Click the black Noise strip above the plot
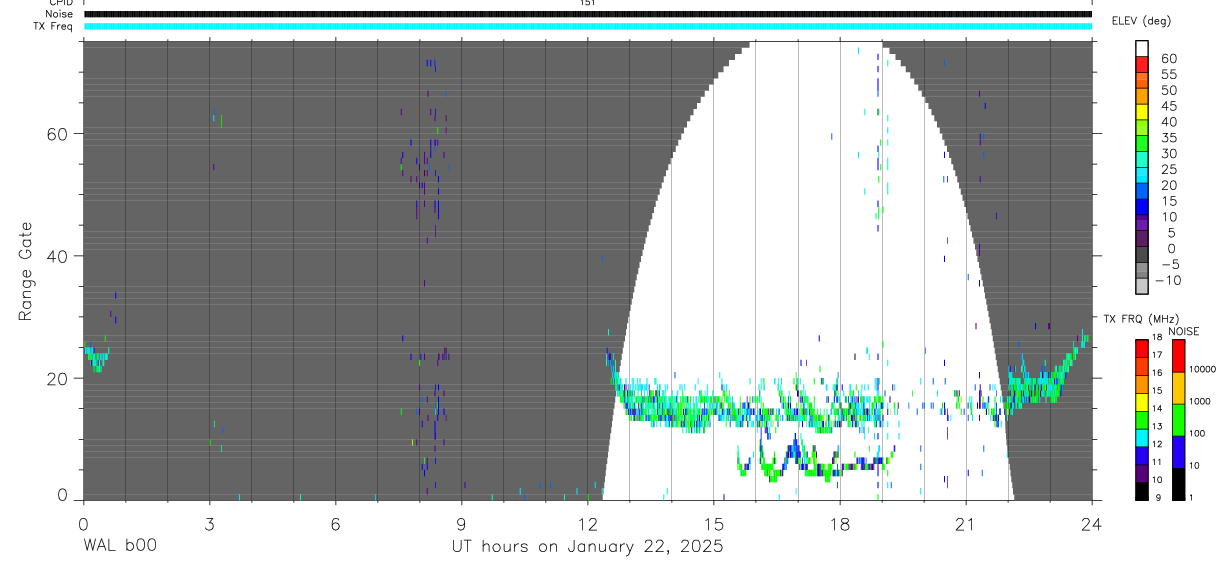Image resolution: width=1228 pixels, height=567 pixels. [x=587, y=14]
